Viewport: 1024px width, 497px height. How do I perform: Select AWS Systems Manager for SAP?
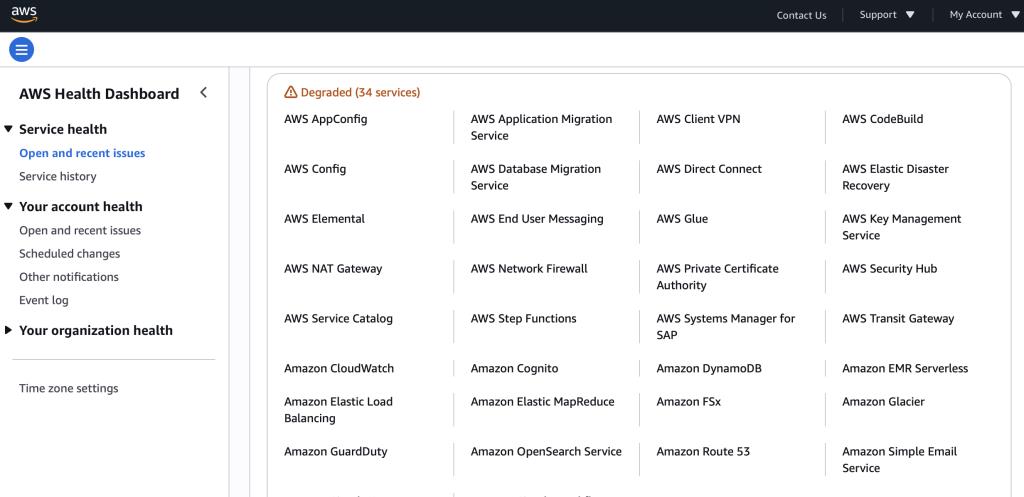726,327
